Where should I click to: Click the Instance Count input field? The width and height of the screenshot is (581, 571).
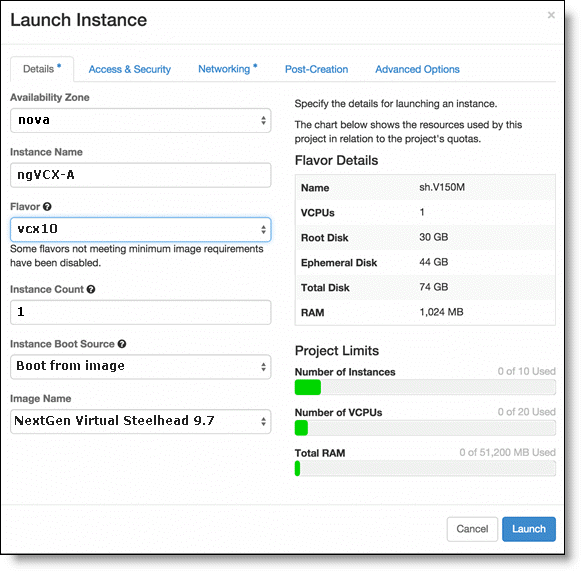point(140,312)
